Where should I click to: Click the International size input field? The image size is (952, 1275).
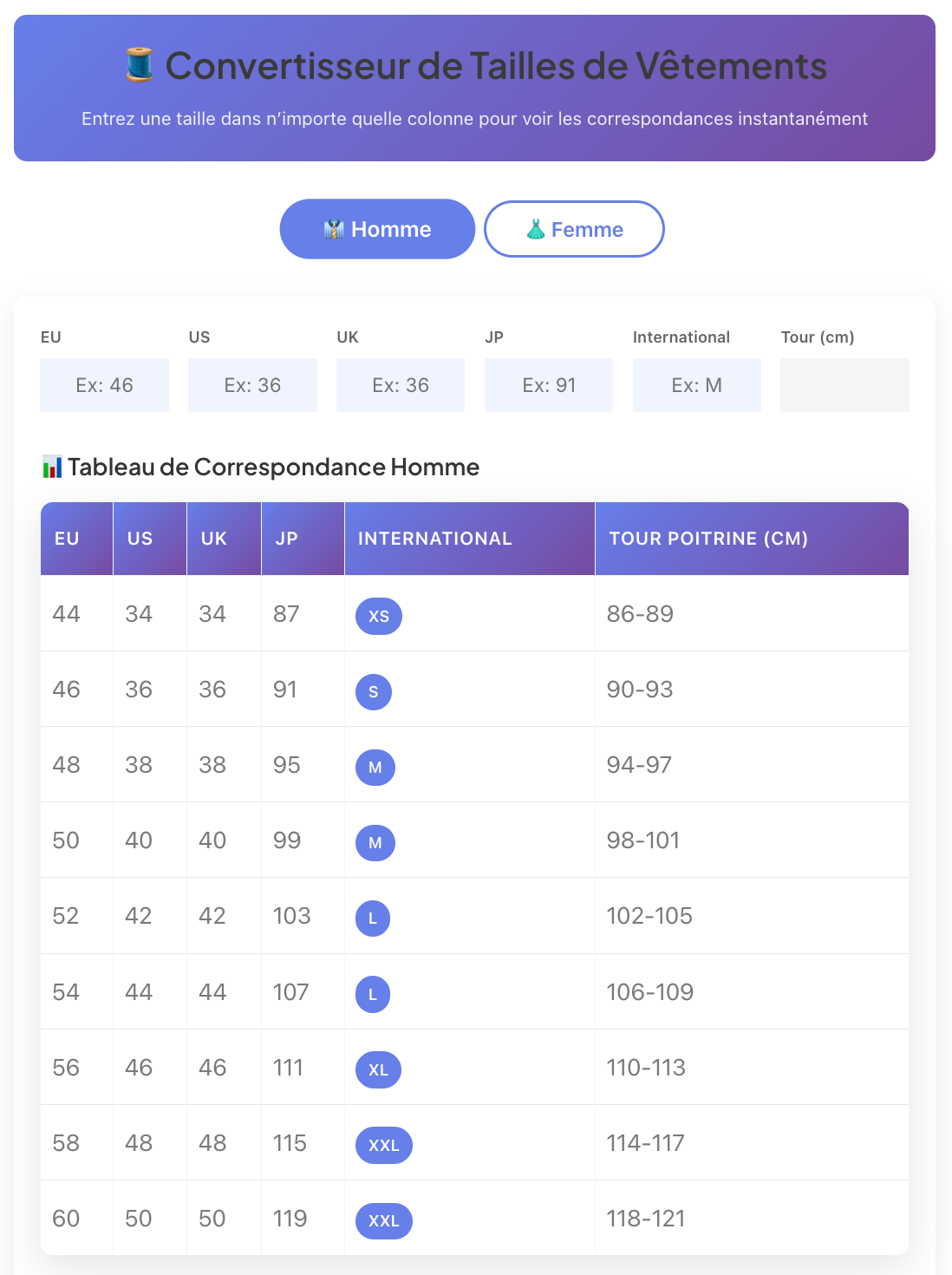697,385
